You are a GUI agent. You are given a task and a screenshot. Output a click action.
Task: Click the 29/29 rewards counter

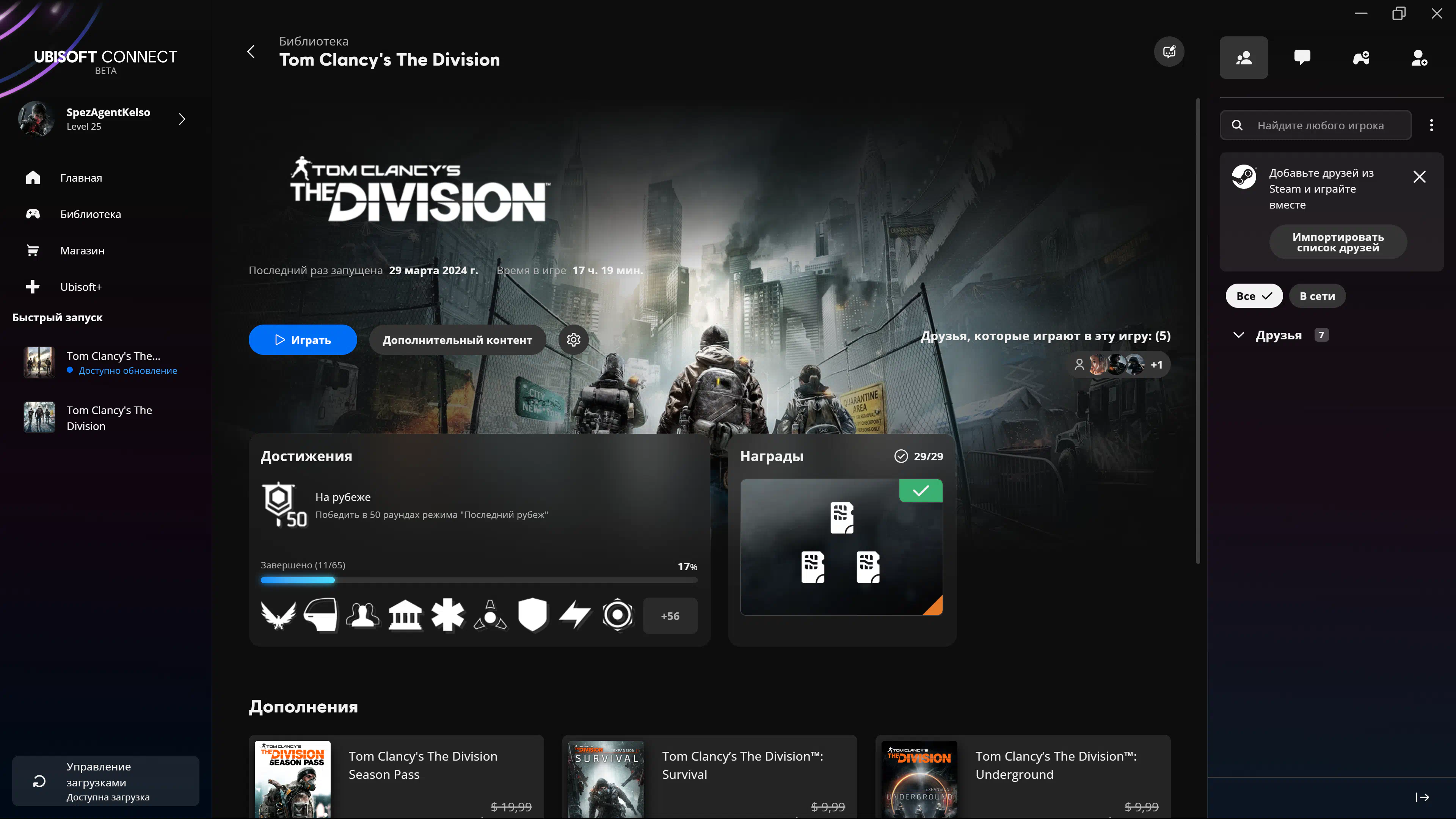coord(918,456)
